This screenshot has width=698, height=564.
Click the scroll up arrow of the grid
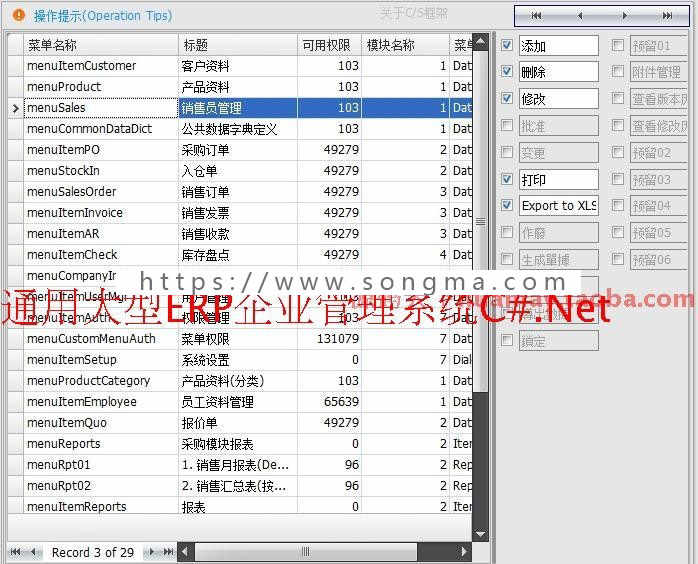pyautogui.click(x=480, y=42)
